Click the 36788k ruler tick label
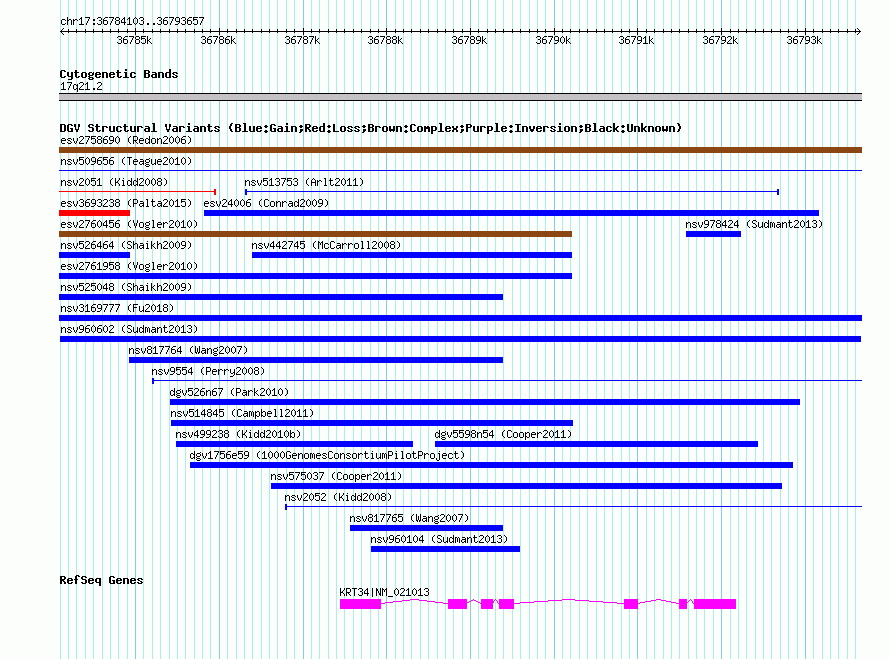The image size is (890, 659). coord(385,40)
